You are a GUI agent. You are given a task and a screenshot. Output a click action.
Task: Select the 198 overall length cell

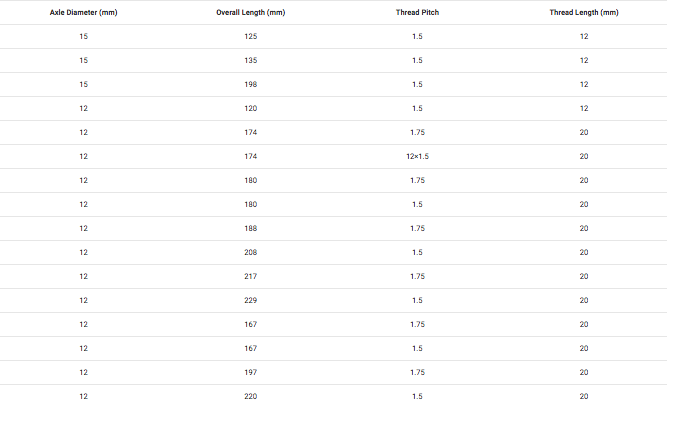[250, 84]
